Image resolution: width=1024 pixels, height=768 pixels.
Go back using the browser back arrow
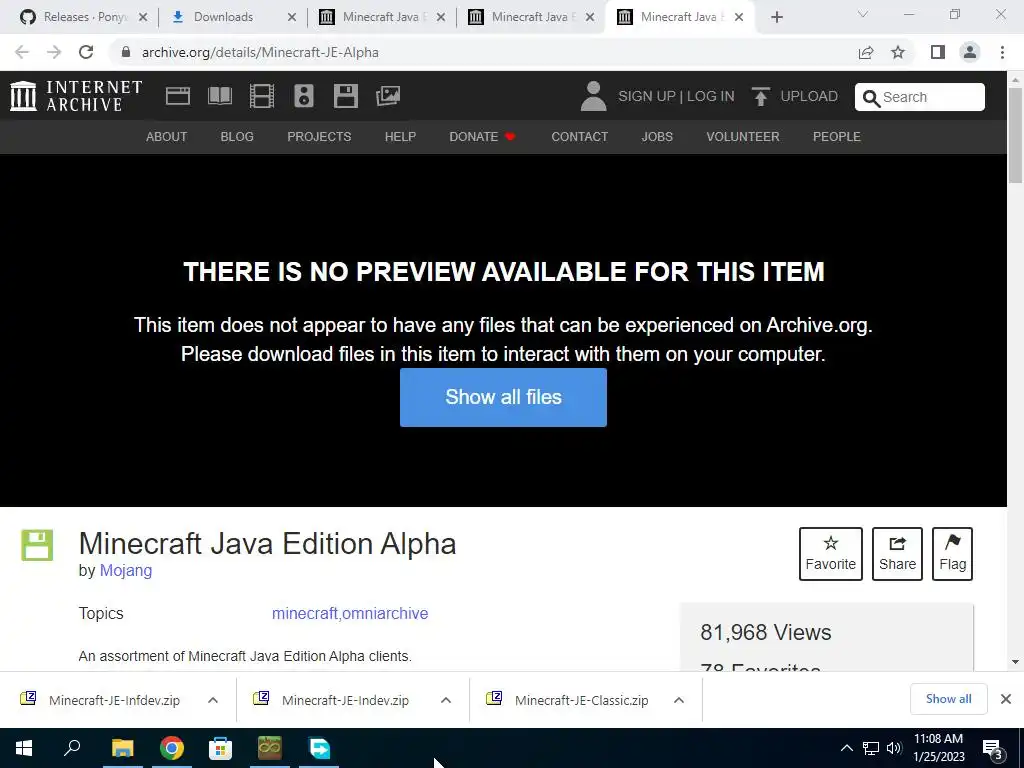pos(22,52)
